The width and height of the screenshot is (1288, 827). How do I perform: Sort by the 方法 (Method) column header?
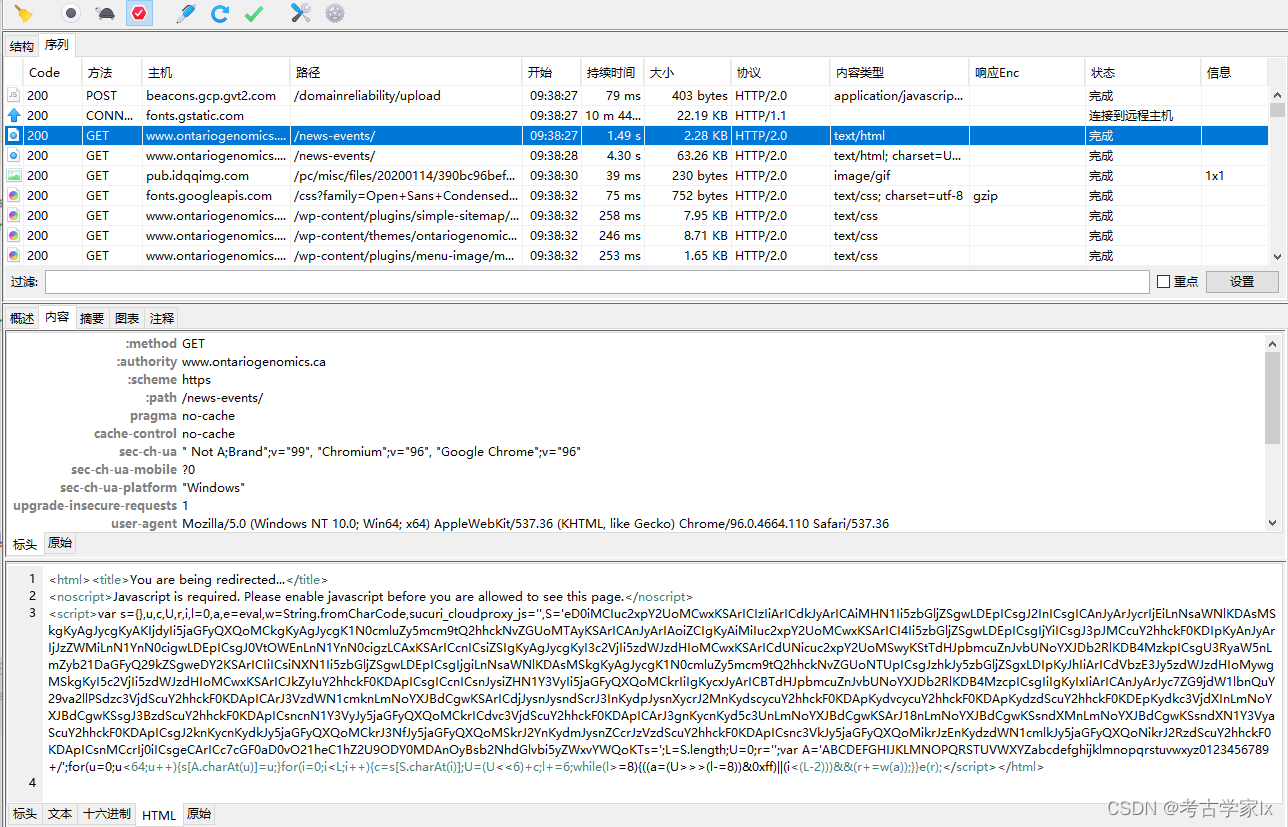pyautogui.click(x=112, y=72)
